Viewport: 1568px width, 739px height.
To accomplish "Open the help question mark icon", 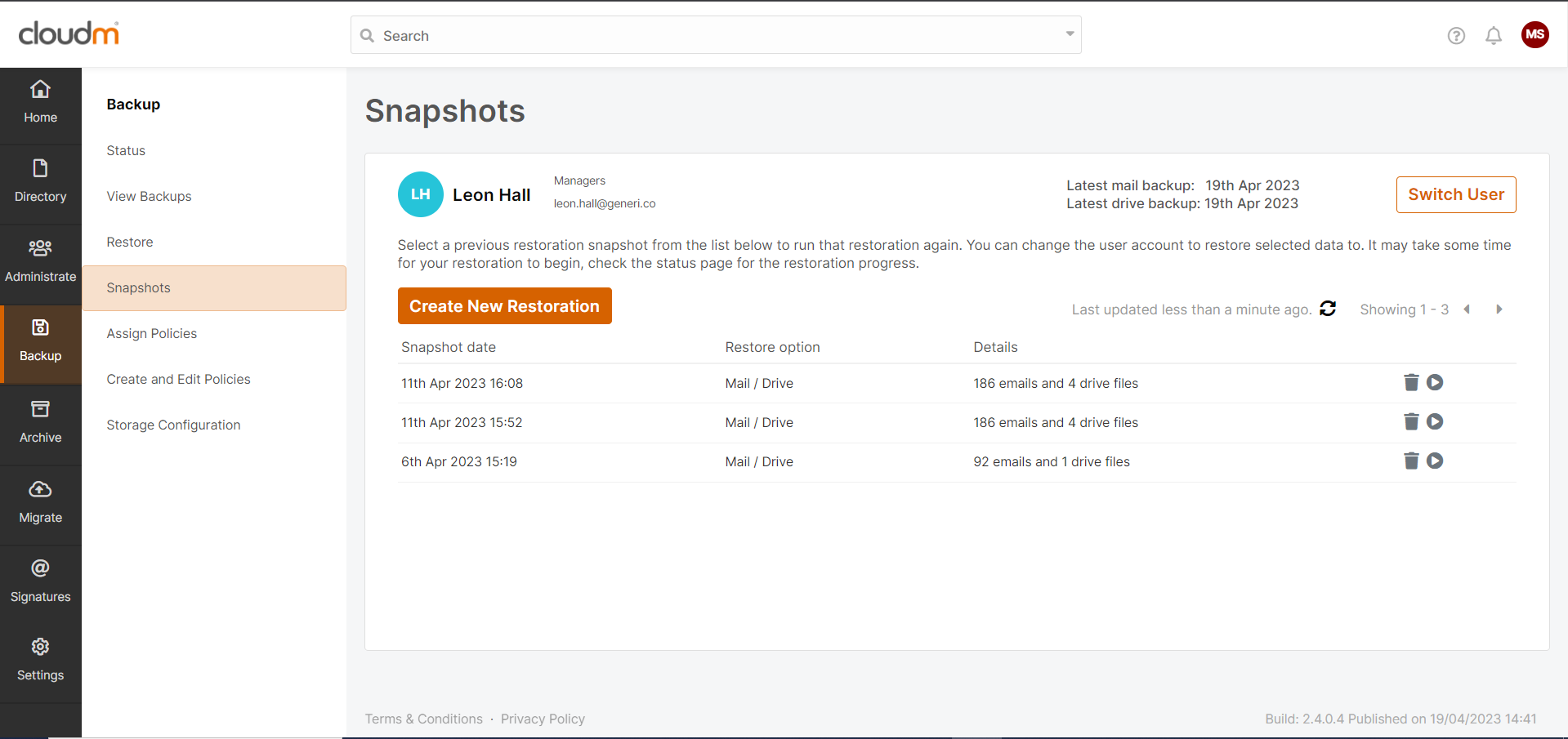I will point(1455,36).
